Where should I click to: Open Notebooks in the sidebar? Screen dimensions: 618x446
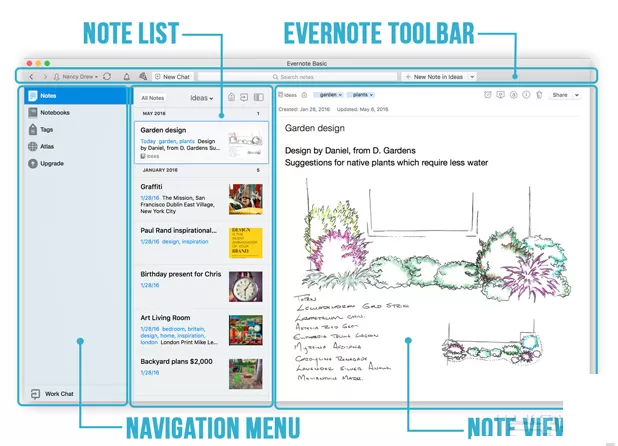pos(76,113)
